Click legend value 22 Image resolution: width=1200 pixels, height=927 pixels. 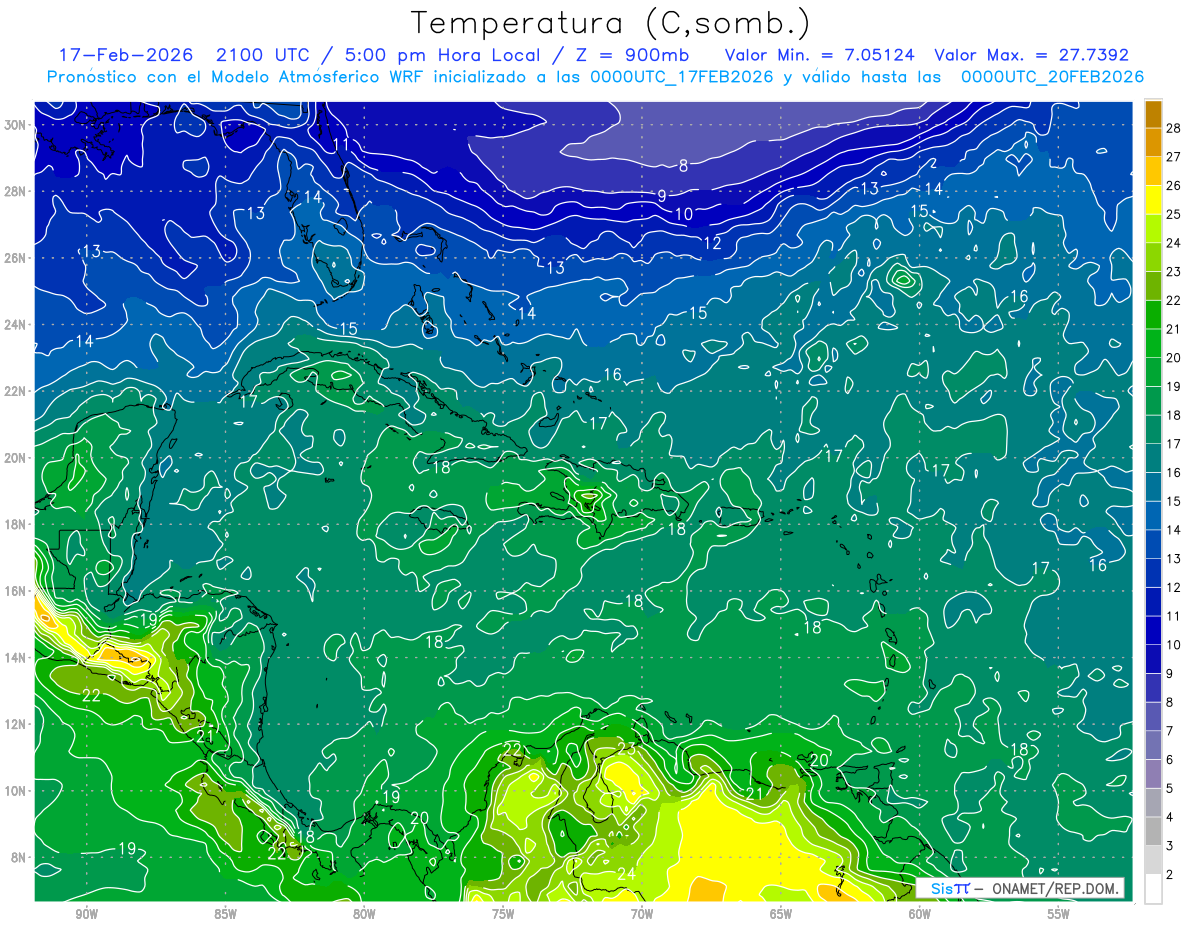[x=1173, y=300]
